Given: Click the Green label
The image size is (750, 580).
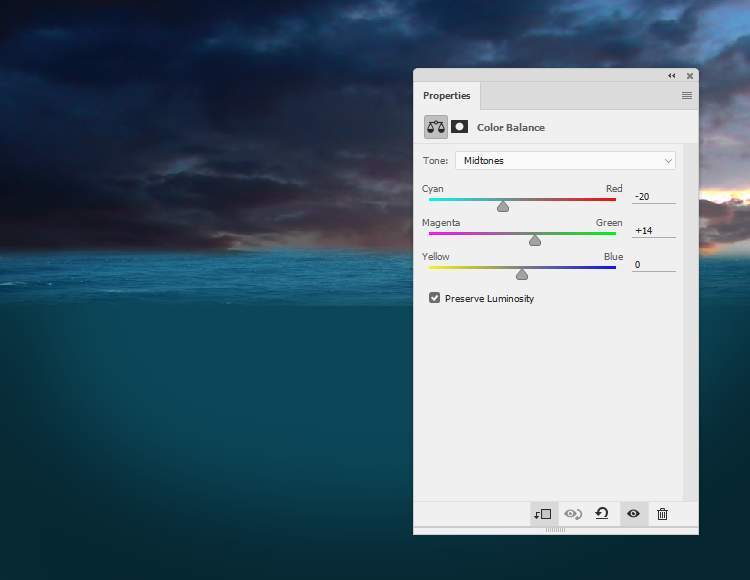Looking at the screenshot, I should click(609, 222).
